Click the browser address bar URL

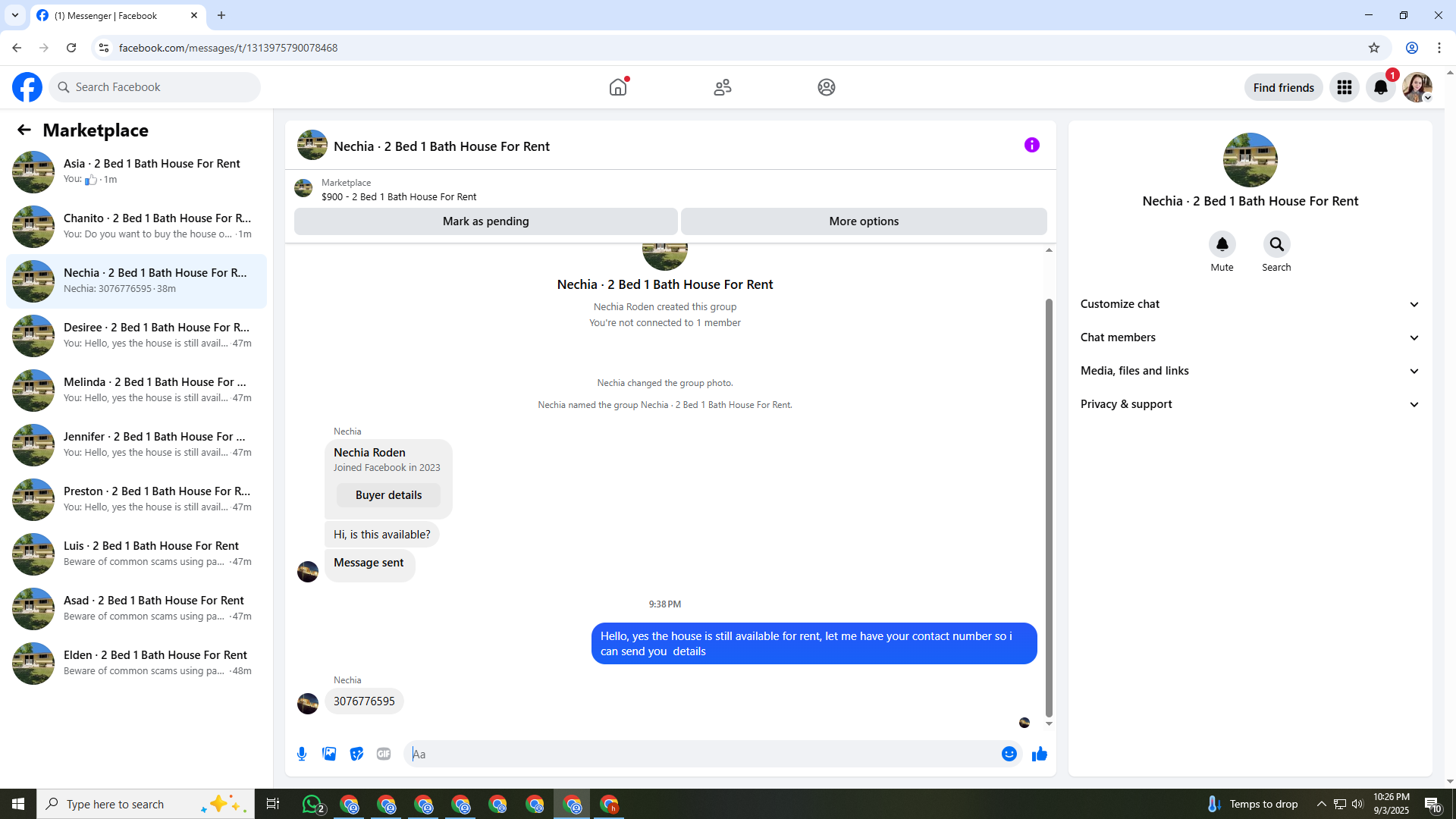pos(228,48)
